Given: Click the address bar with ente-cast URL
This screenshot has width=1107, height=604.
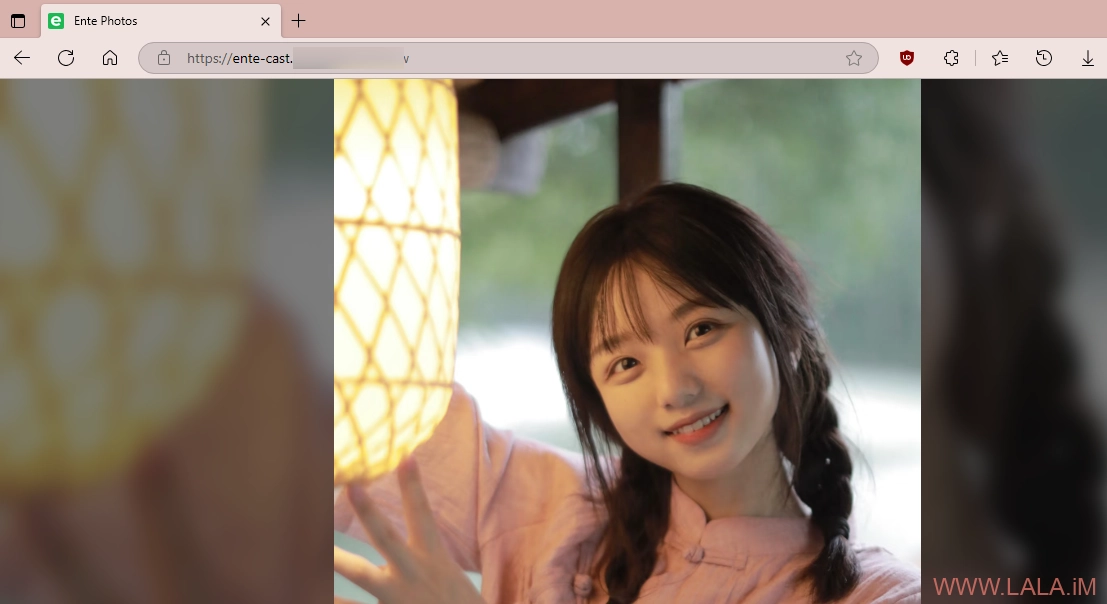Looking at the screenshot, I should coord(500,58).
